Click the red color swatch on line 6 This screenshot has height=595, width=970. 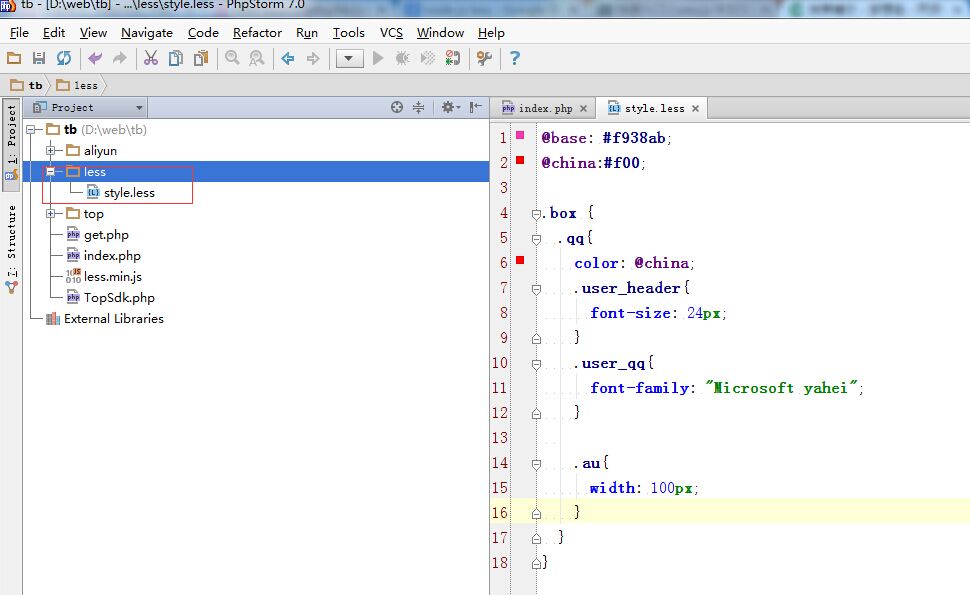(x=520, y=260)
